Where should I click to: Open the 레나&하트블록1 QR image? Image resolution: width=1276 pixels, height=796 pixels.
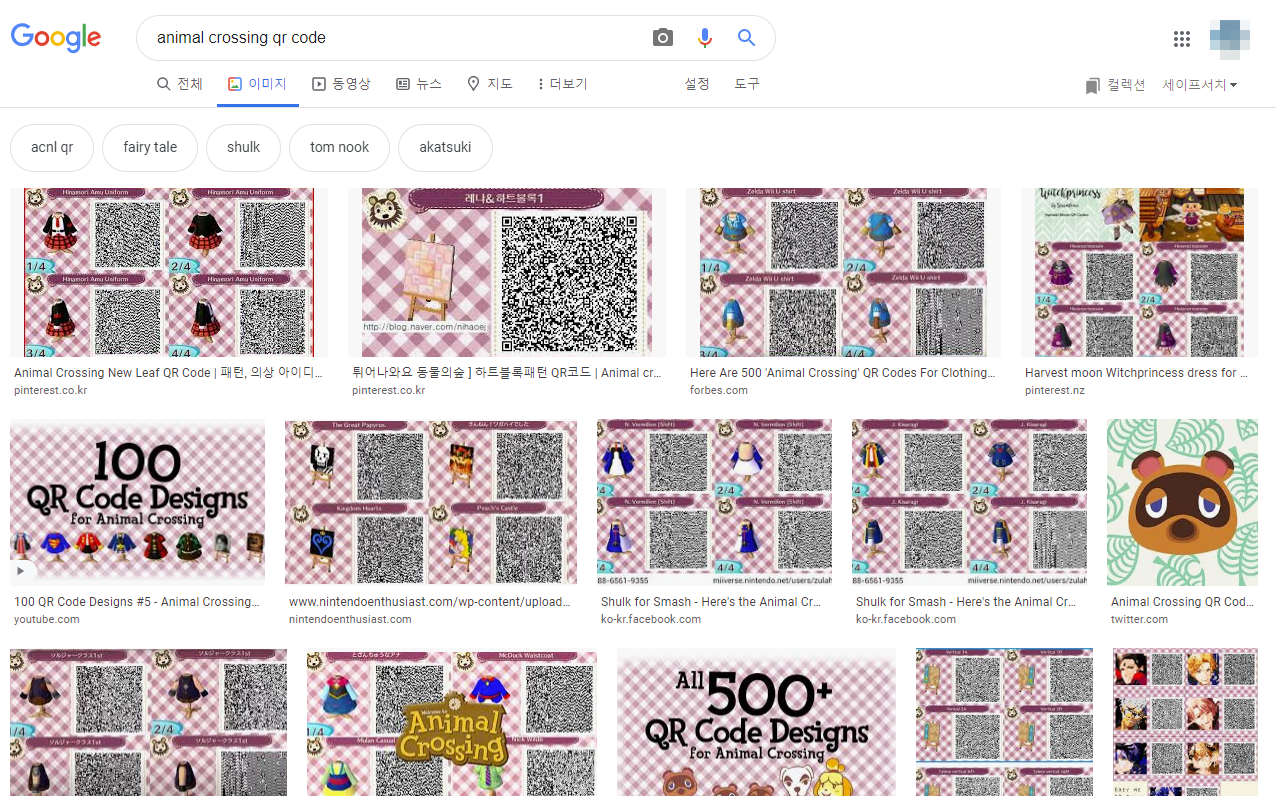[507, 272]
